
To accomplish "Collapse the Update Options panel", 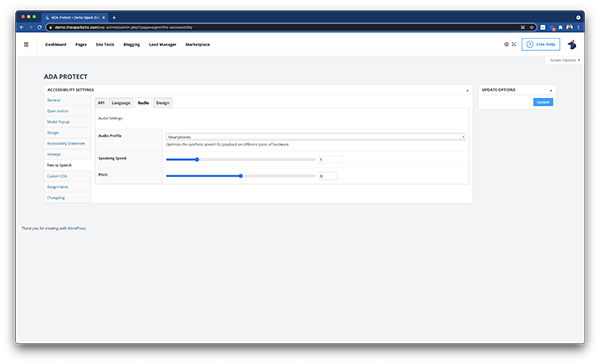I will click(551, 90).
